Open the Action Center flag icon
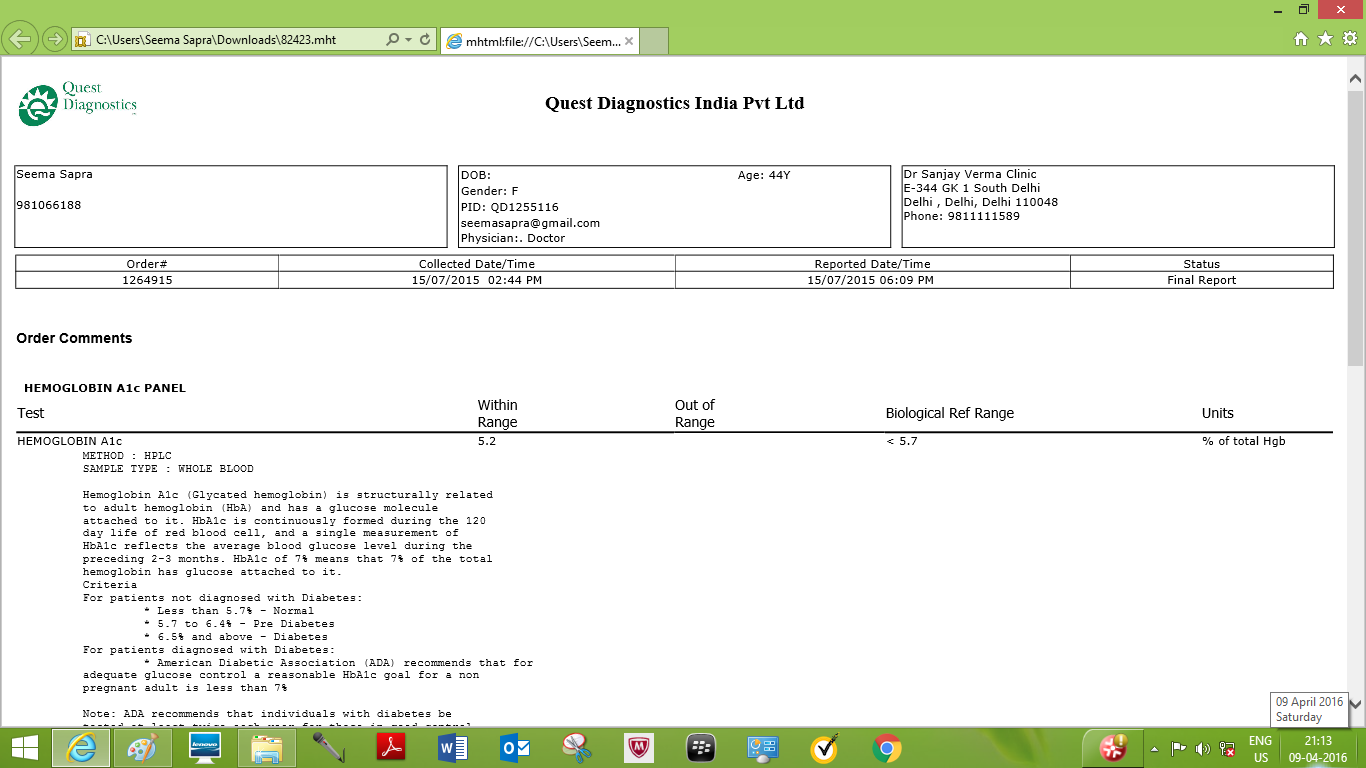 (1179, 748)
